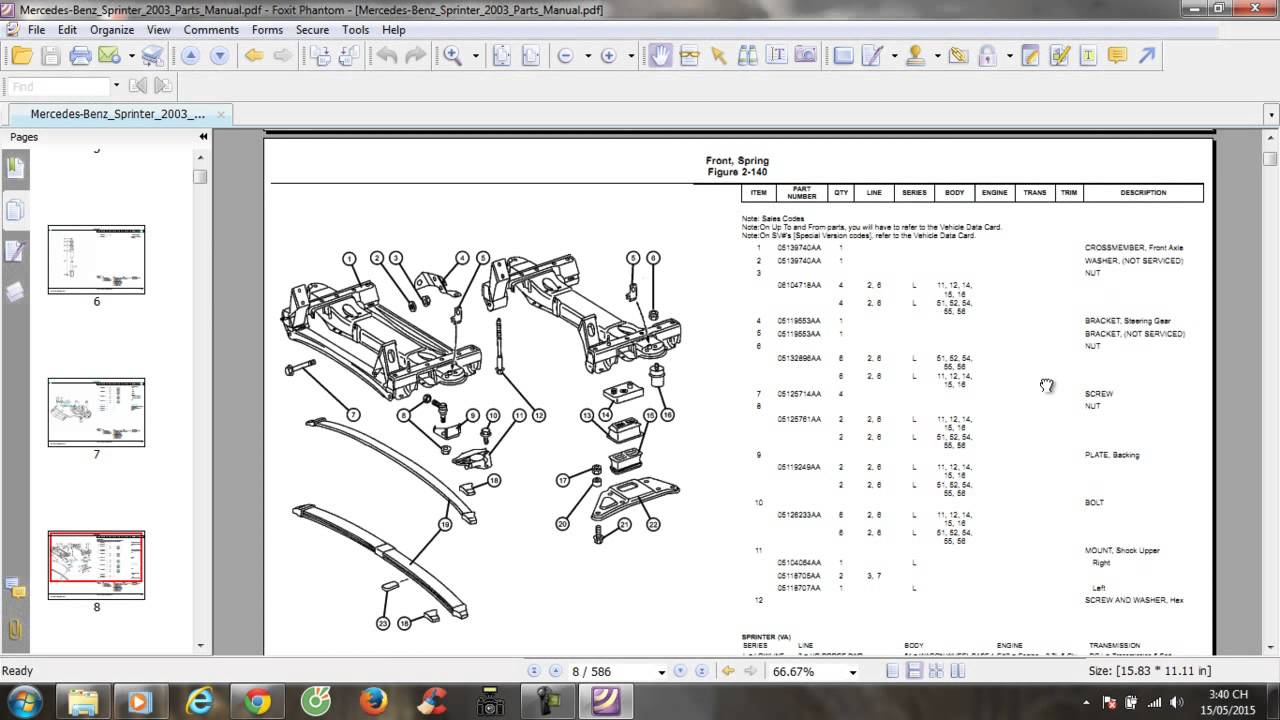The width and height of the screenshot is (1280, 720).
Task: Click the Undo arrow icon
Action: pyautogui.click(x=386, y=56)
